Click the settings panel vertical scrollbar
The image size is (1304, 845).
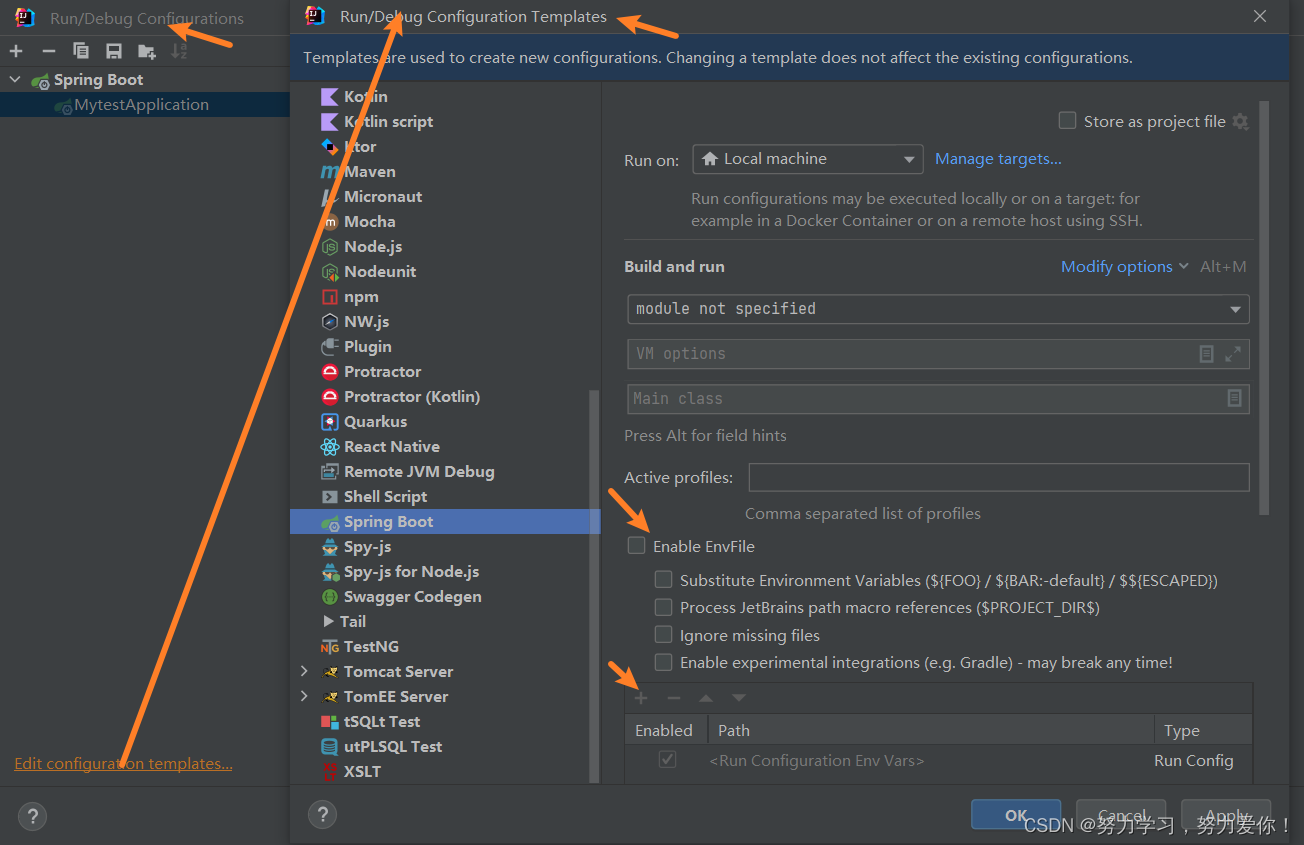1264,308
